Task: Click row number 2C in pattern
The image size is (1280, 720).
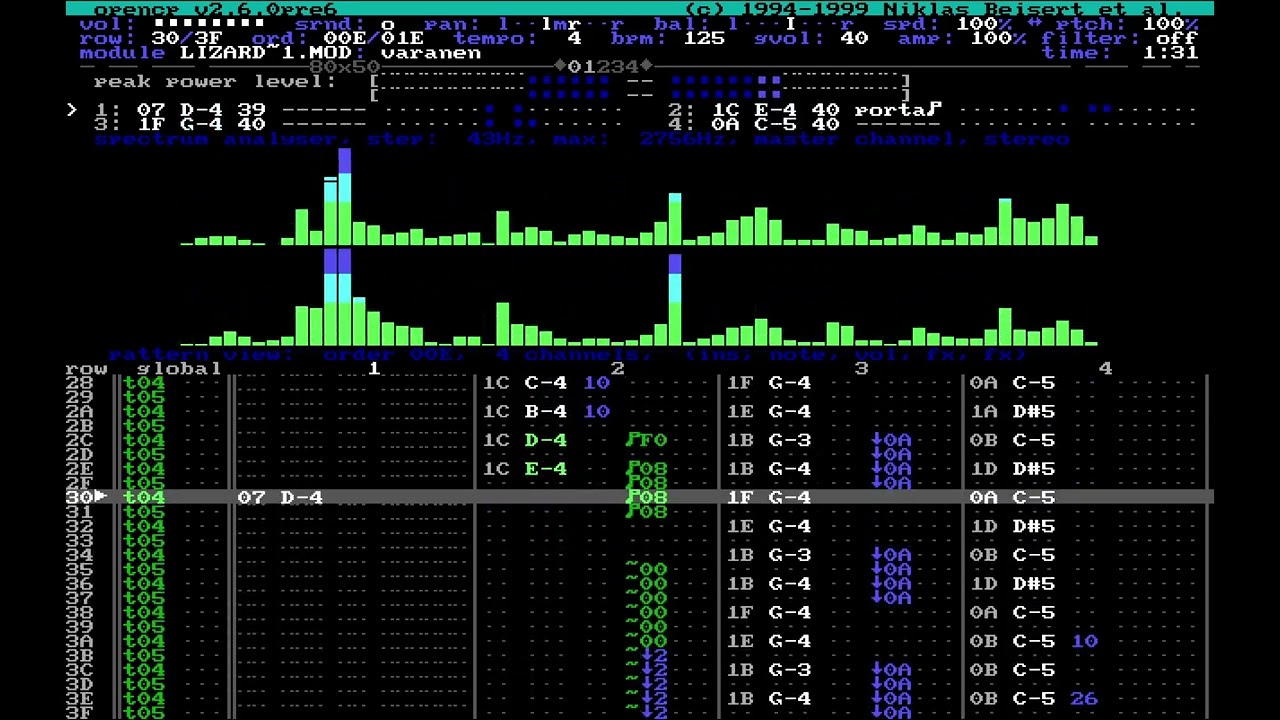Action: click(79, 441)
